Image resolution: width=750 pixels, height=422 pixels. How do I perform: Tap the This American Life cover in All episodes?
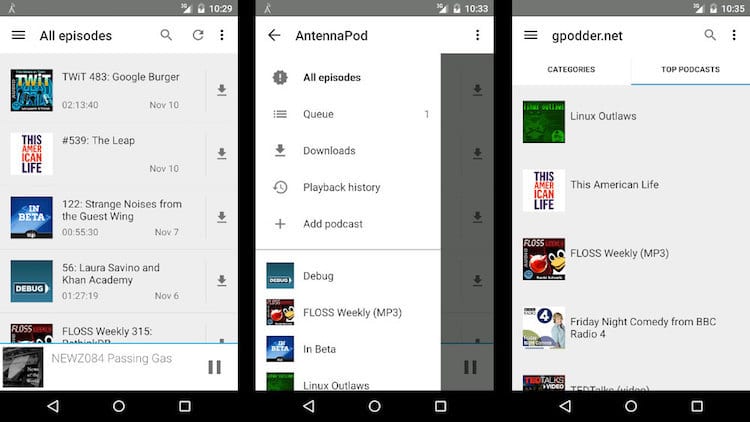click(x=32, y=154)
